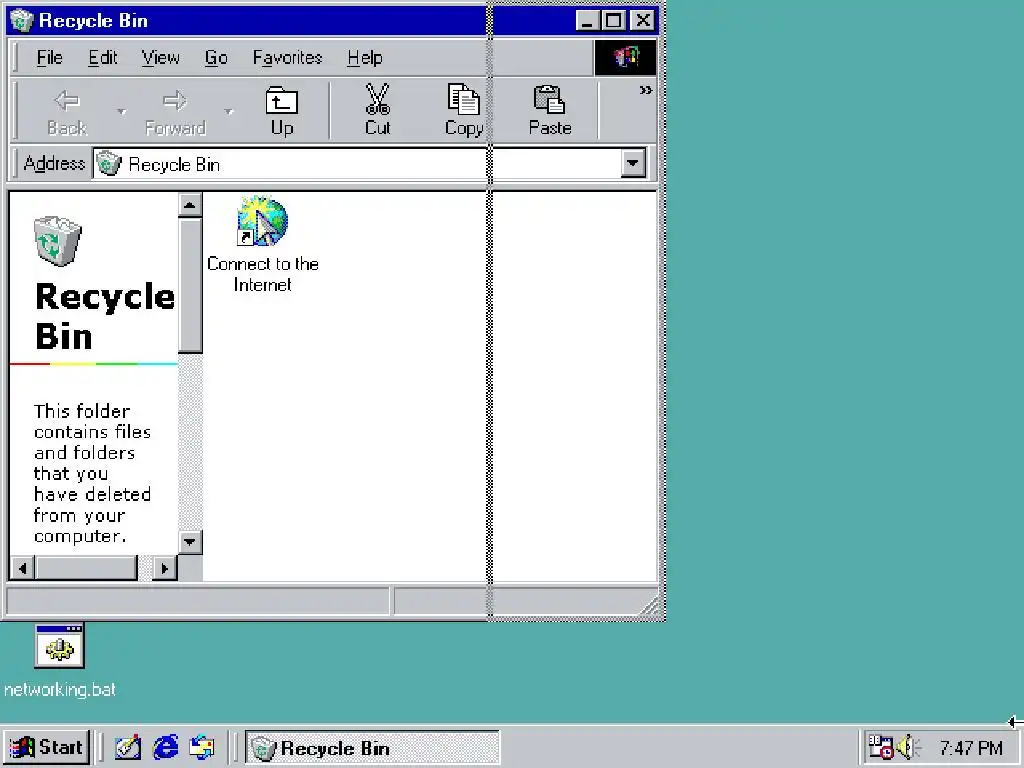Click the 7:47 PM clock

(x=971, y=748)
